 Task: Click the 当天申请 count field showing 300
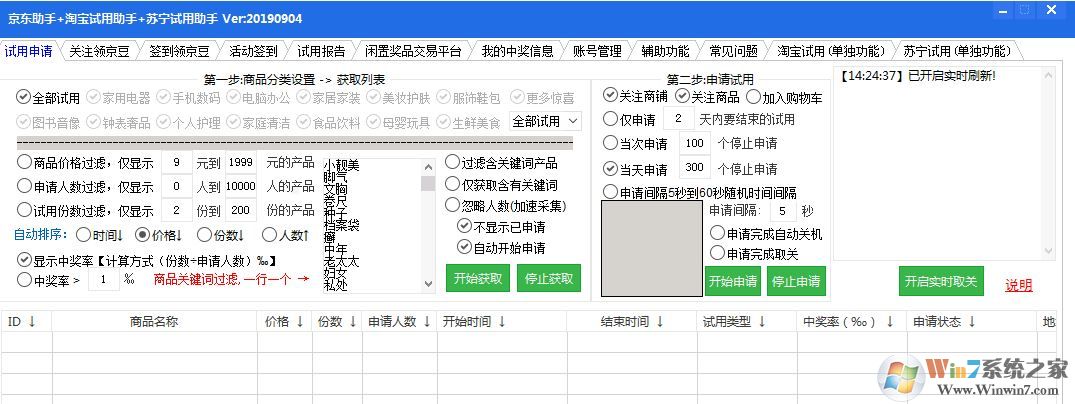(694, 168)
